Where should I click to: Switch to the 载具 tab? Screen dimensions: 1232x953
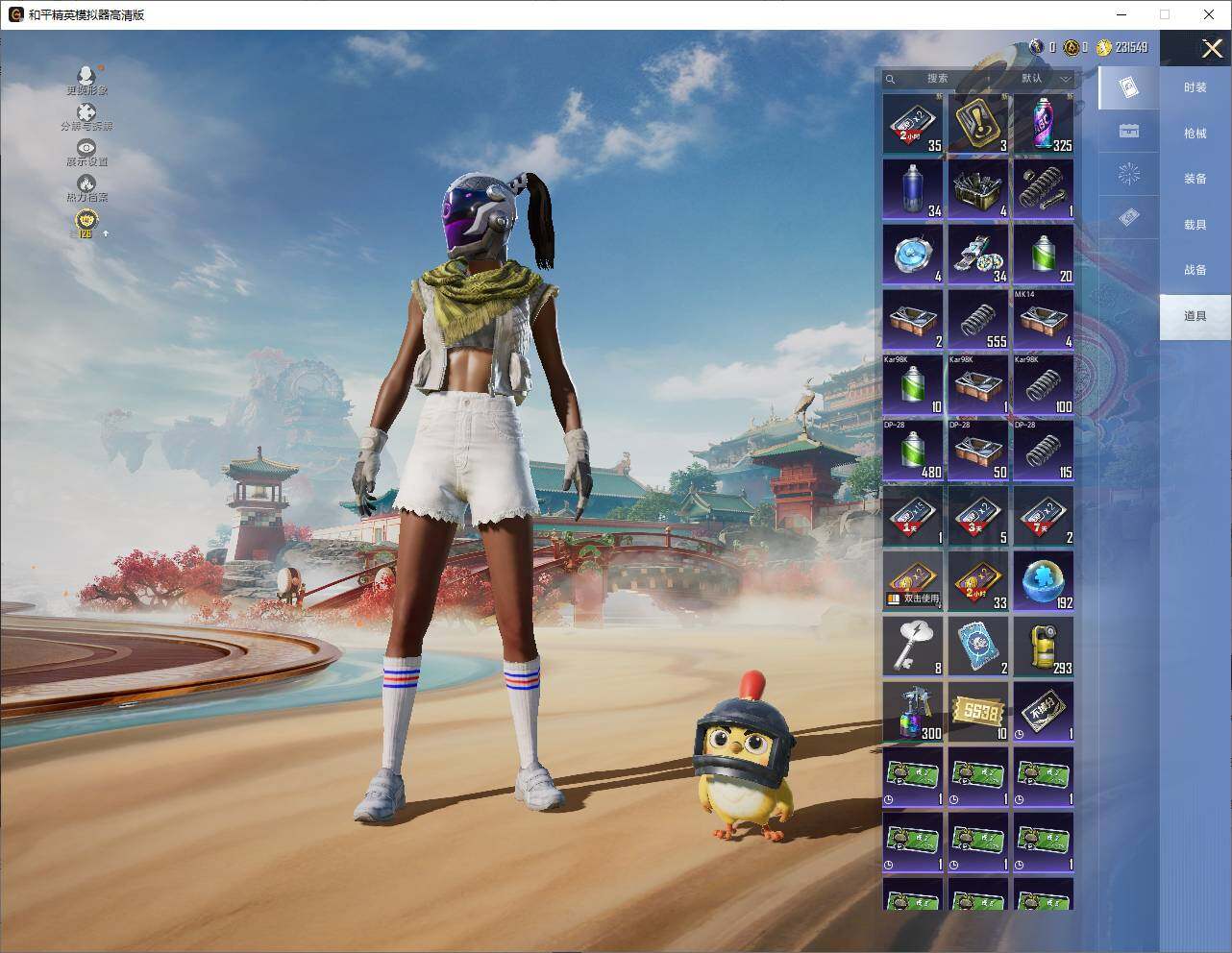1195,225
